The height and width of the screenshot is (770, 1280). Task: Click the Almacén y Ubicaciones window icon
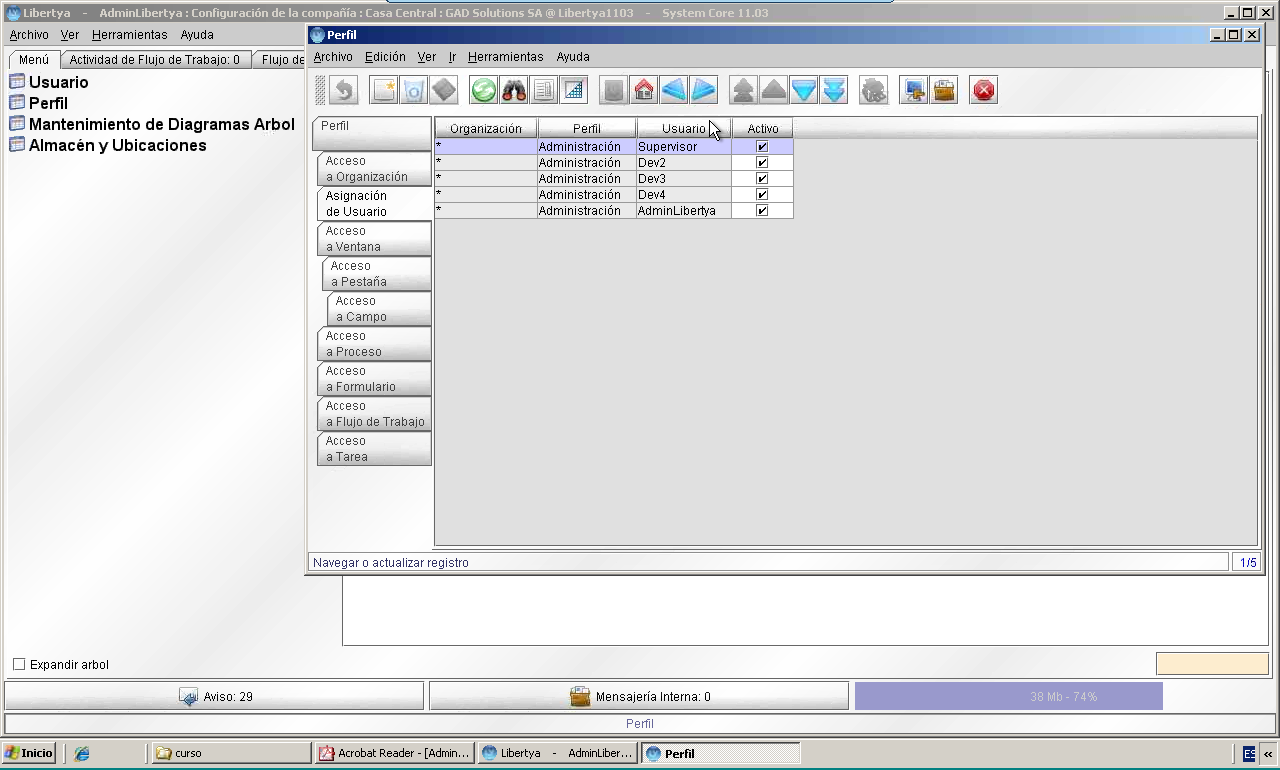pyautogui.click(x=17, y=144)
